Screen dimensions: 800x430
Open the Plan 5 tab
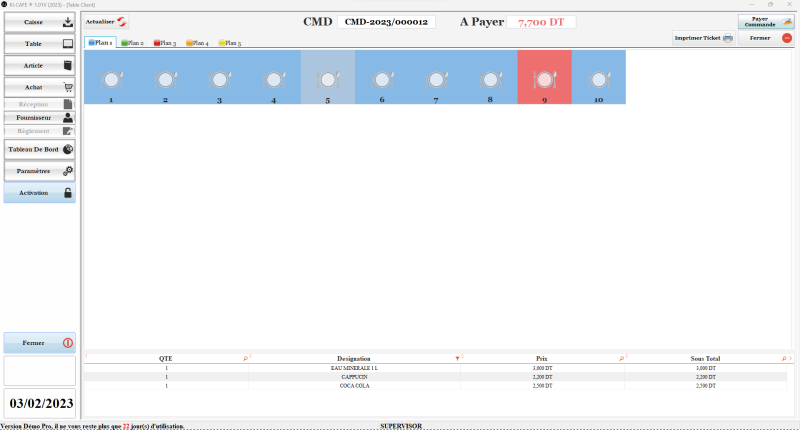click(229, 43)
